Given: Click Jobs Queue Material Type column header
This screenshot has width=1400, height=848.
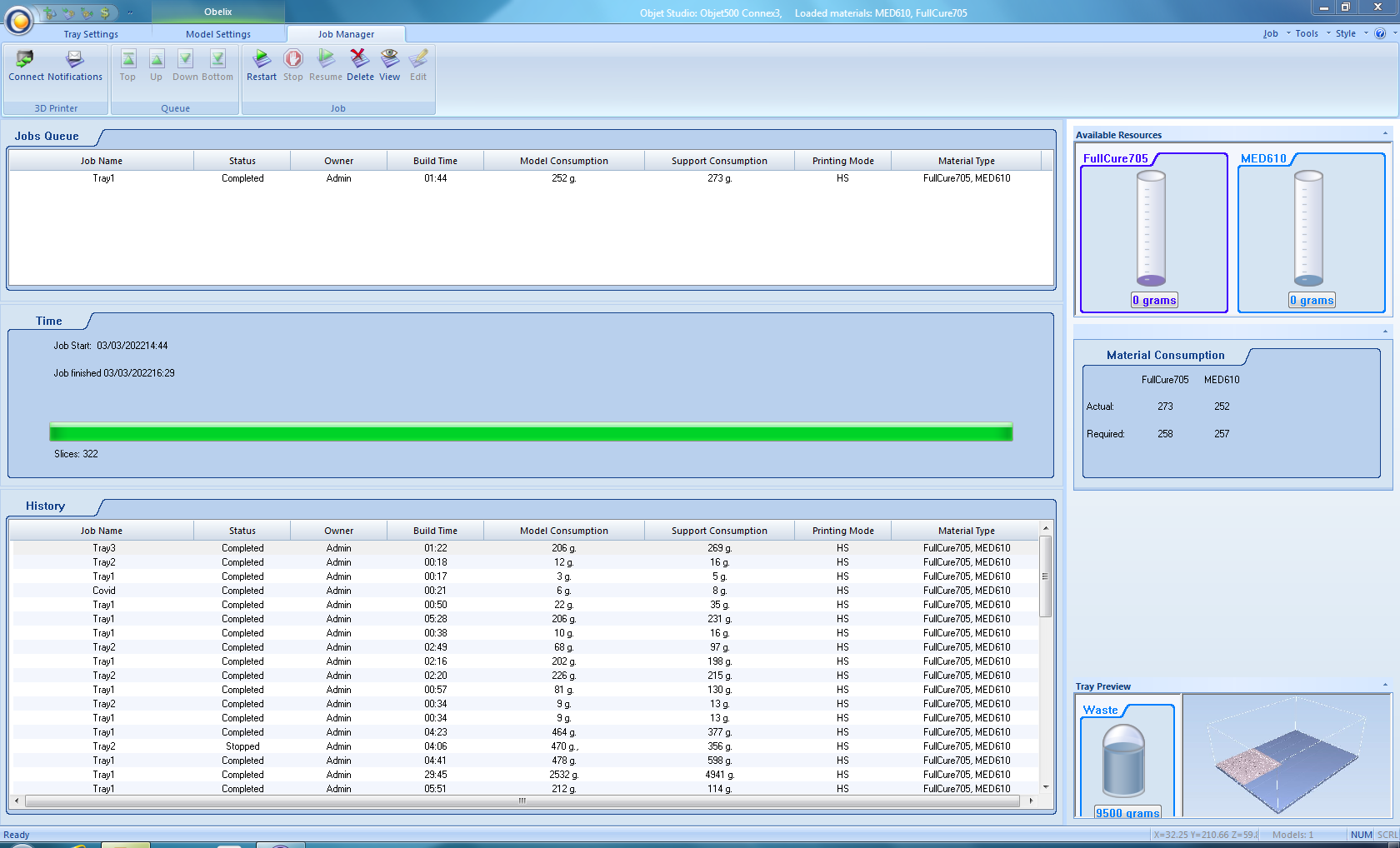Looking at the screenshot, I should 967,161.
